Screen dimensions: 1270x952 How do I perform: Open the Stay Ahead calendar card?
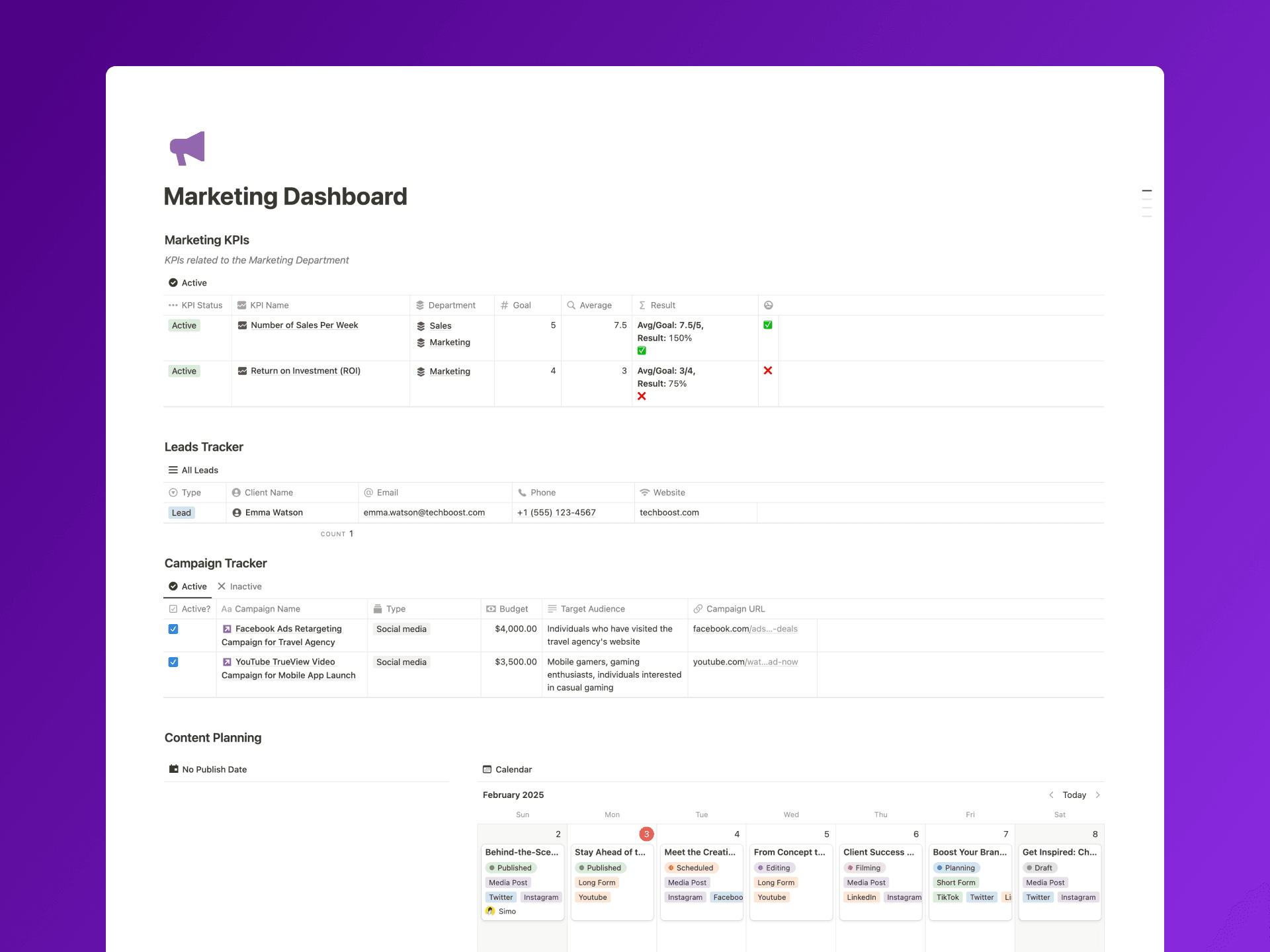pos(609,852)
